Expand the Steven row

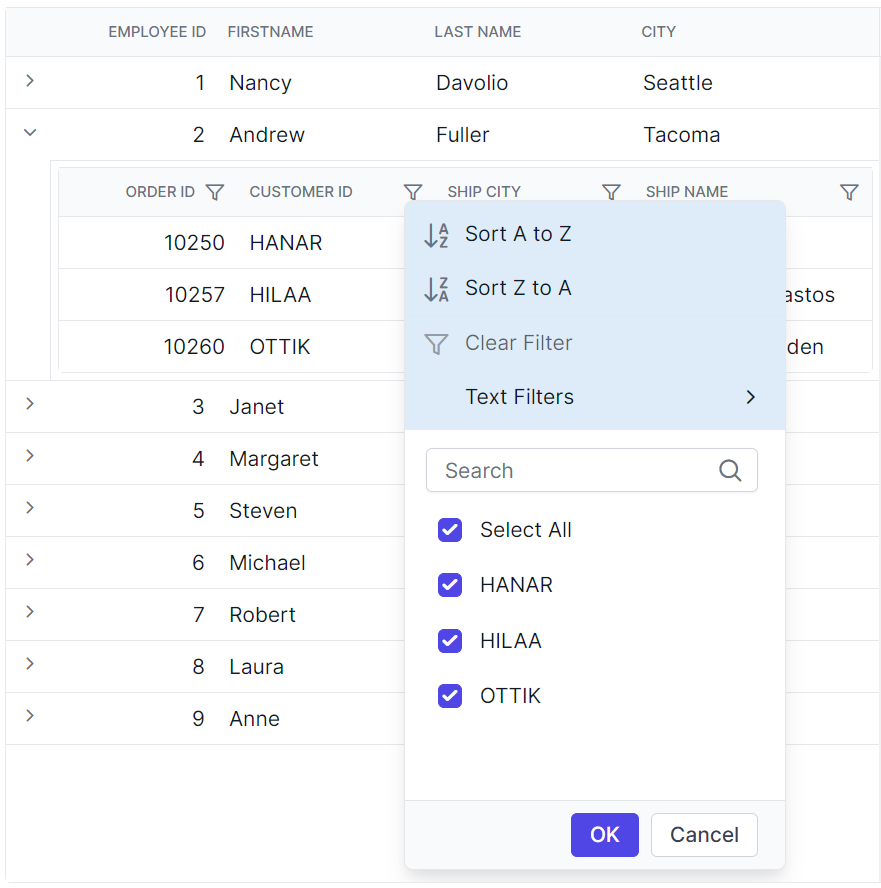[30, 508]
